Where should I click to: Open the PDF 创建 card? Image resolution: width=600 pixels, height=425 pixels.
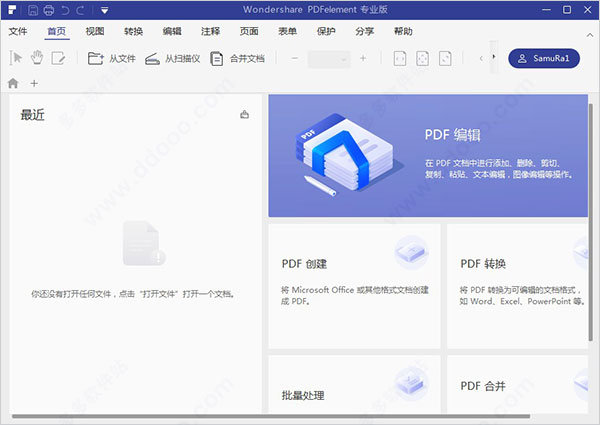tap(354, 286)
